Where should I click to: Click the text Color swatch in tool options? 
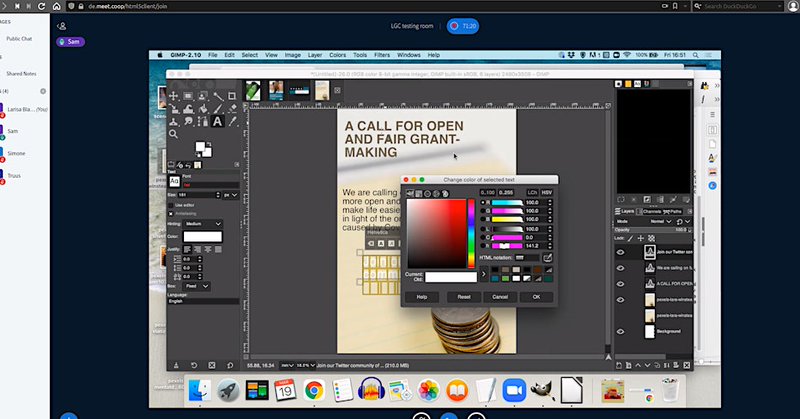click(x=203, y=236)
